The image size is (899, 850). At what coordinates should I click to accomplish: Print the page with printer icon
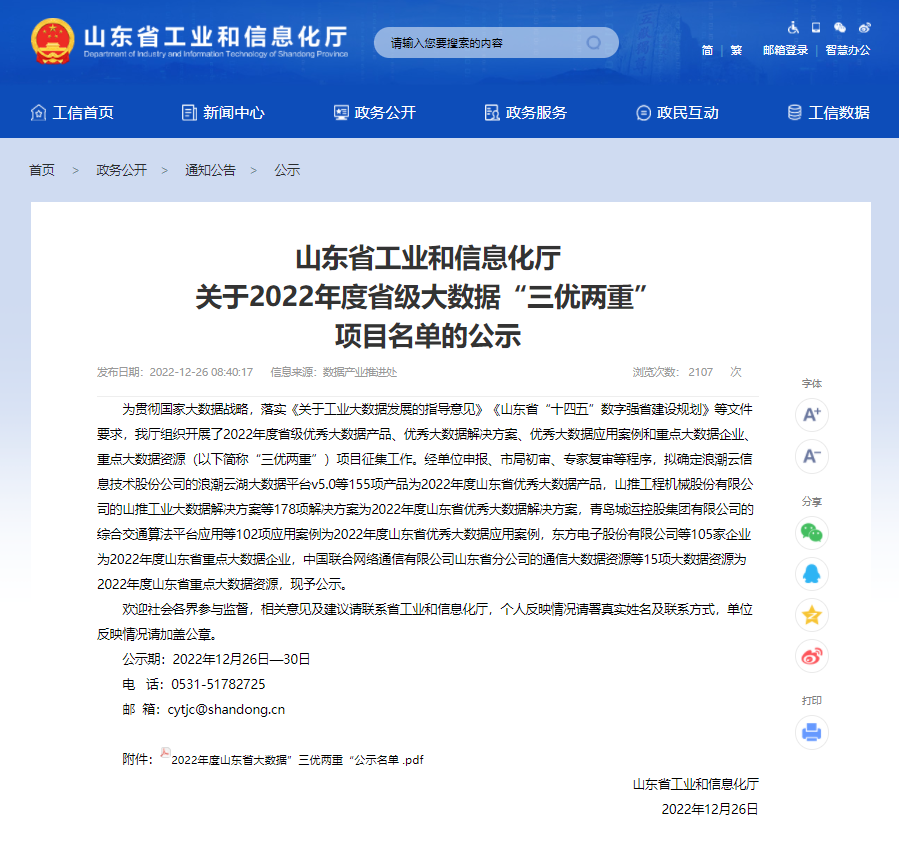(x=812, y=733)
